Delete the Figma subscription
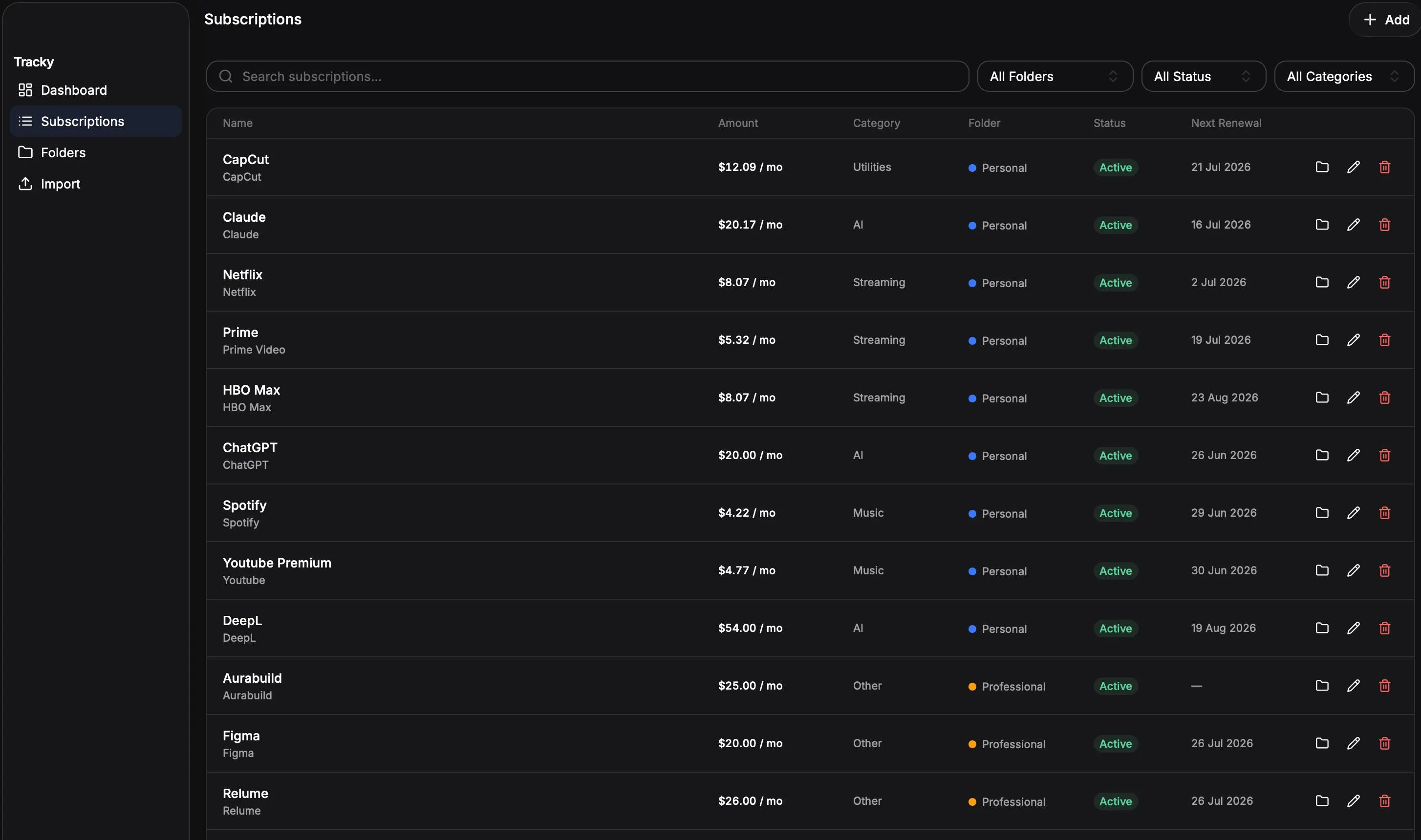 point(1384,743)
